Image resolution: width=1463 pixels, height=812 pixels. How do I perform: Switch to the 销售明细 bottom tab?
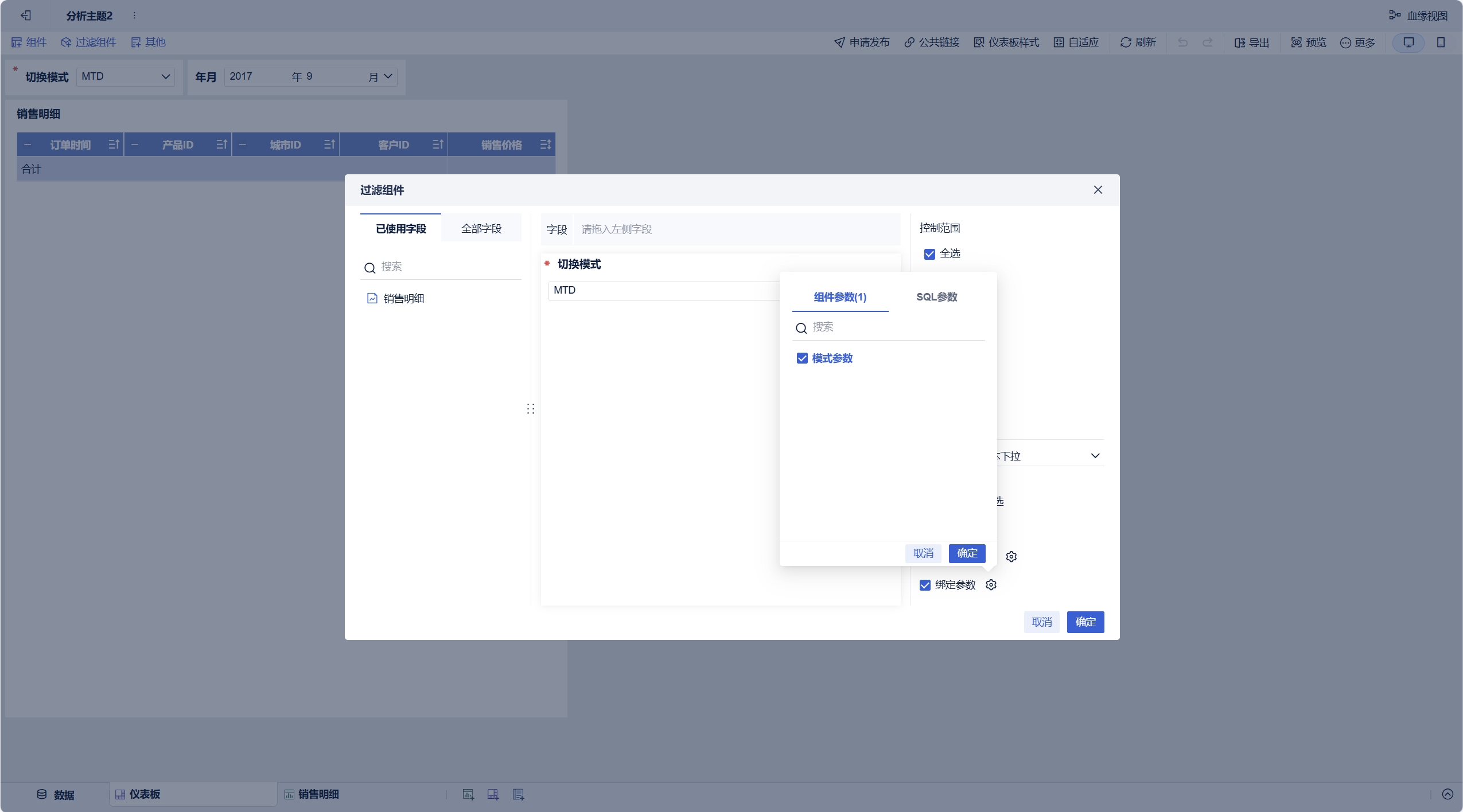coord(312,795)
